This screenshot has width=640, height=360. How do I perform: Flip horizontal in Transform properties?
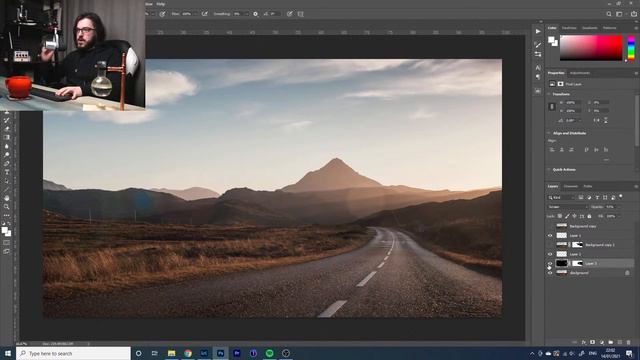597,120
